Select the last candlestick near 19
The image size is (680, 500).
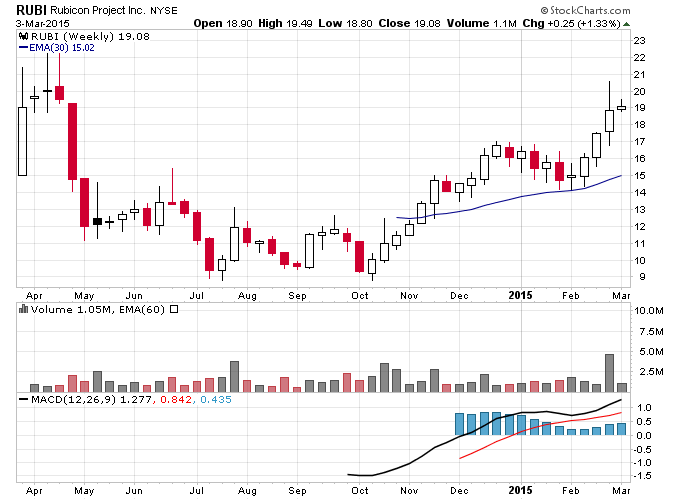[x=621, y=106]
